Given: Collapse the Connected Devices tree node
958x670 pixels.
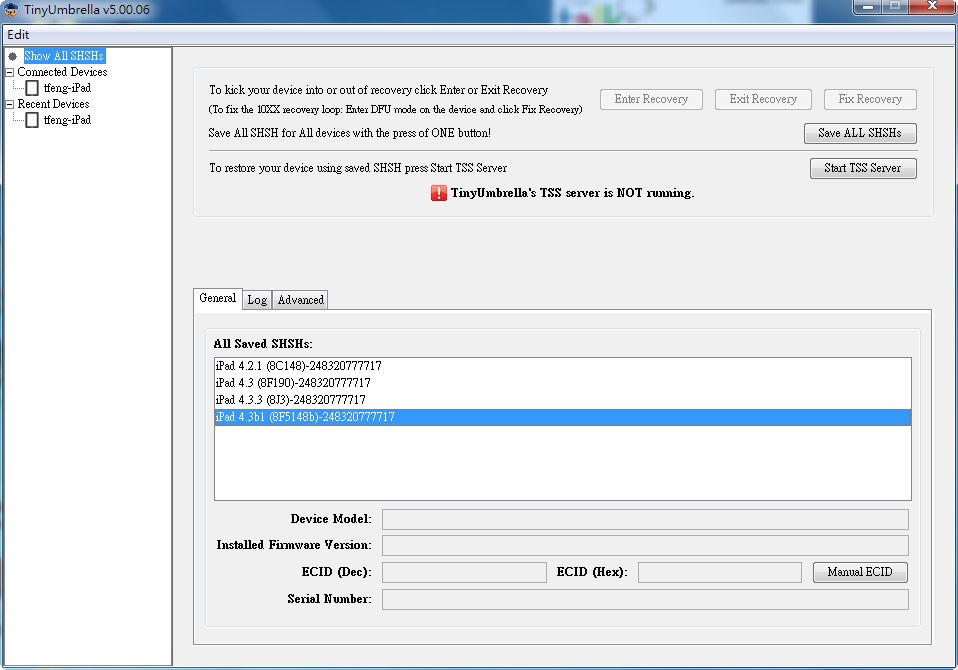Looking at the screenshot, I should pos(9,72).
